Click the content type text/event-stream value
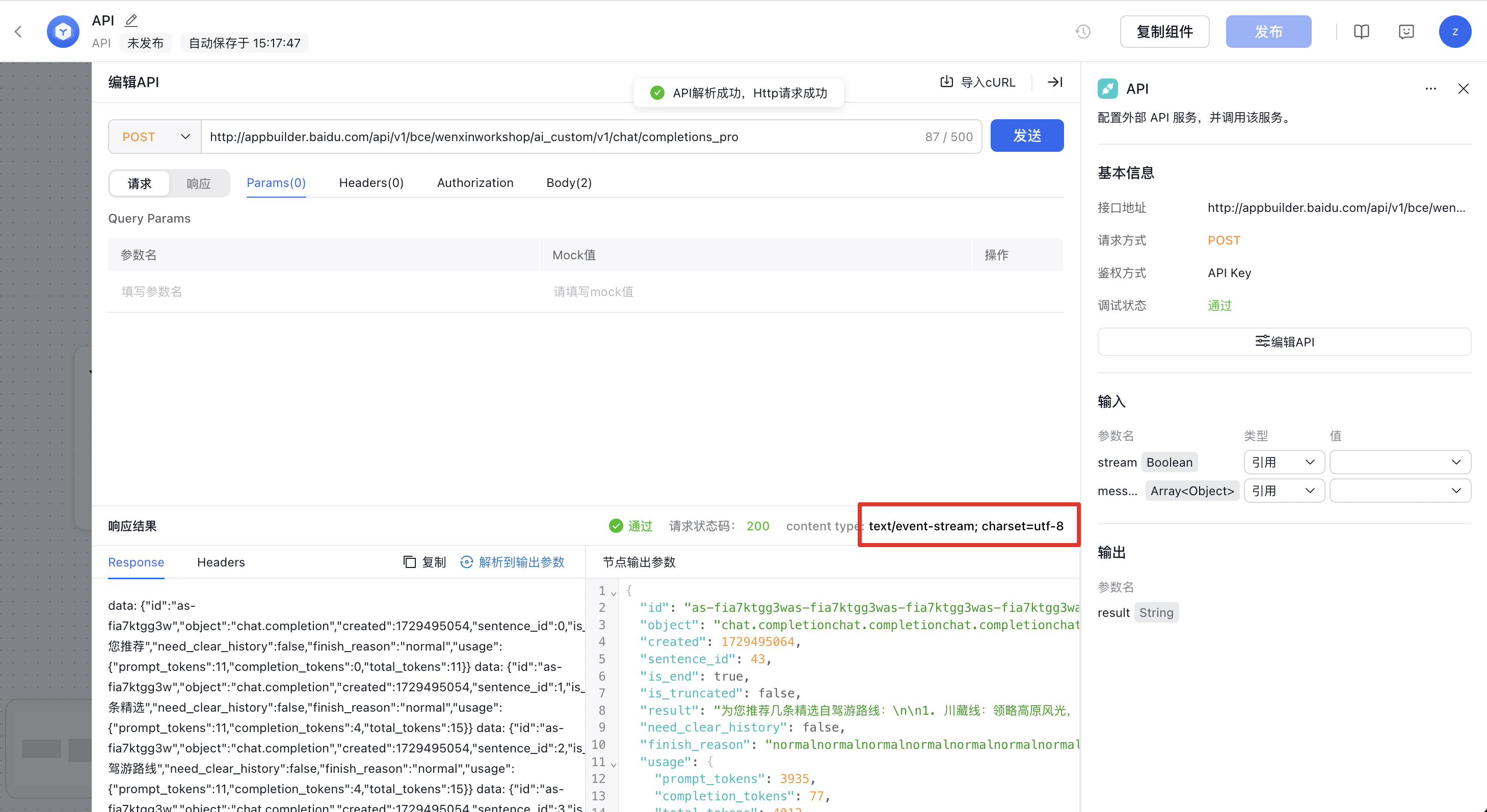Viewport: 1487px width, 812px height. tap(966, 526)
